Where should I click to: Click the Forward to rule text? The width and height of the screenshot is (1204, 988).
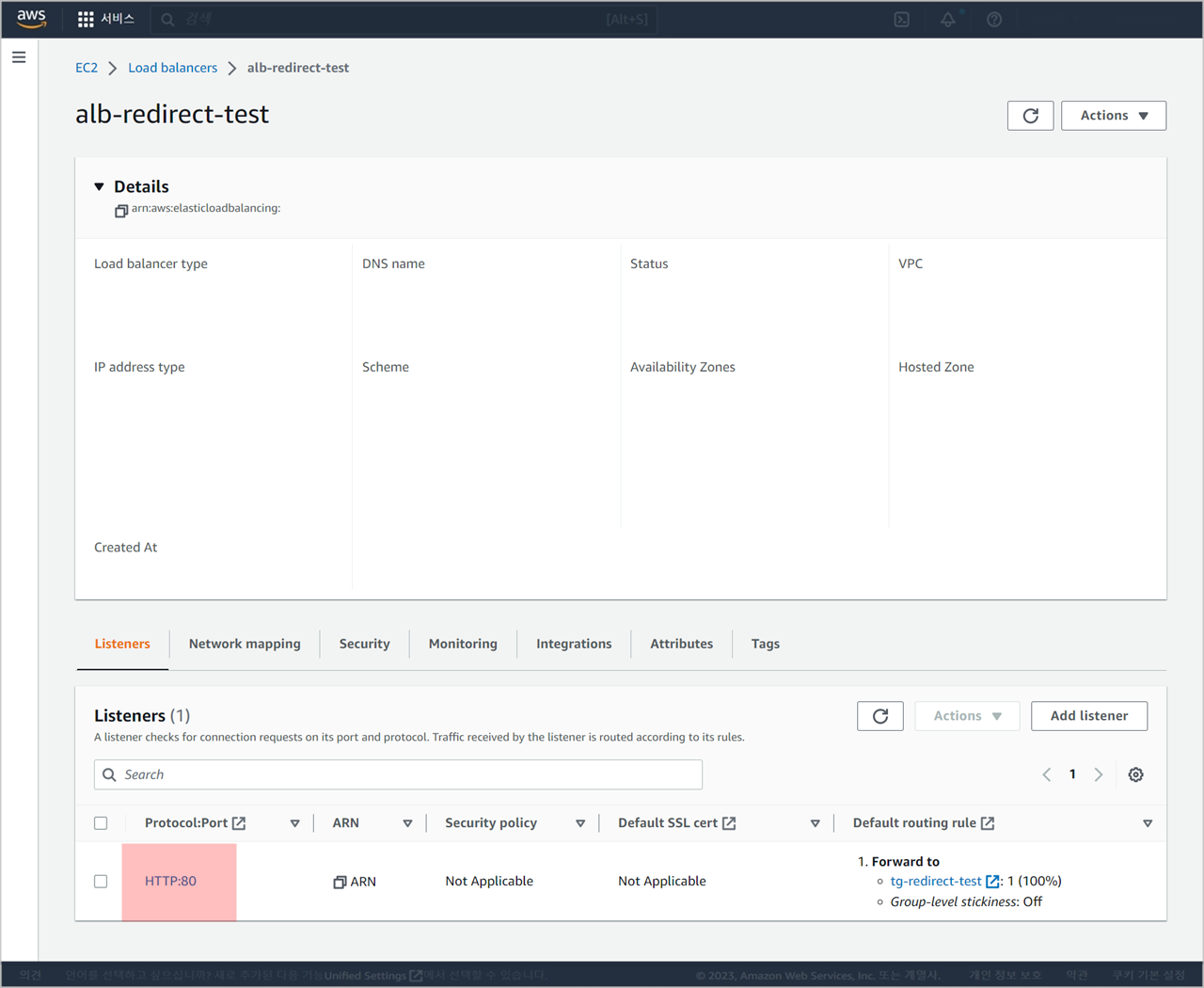[x=906, y=862]
